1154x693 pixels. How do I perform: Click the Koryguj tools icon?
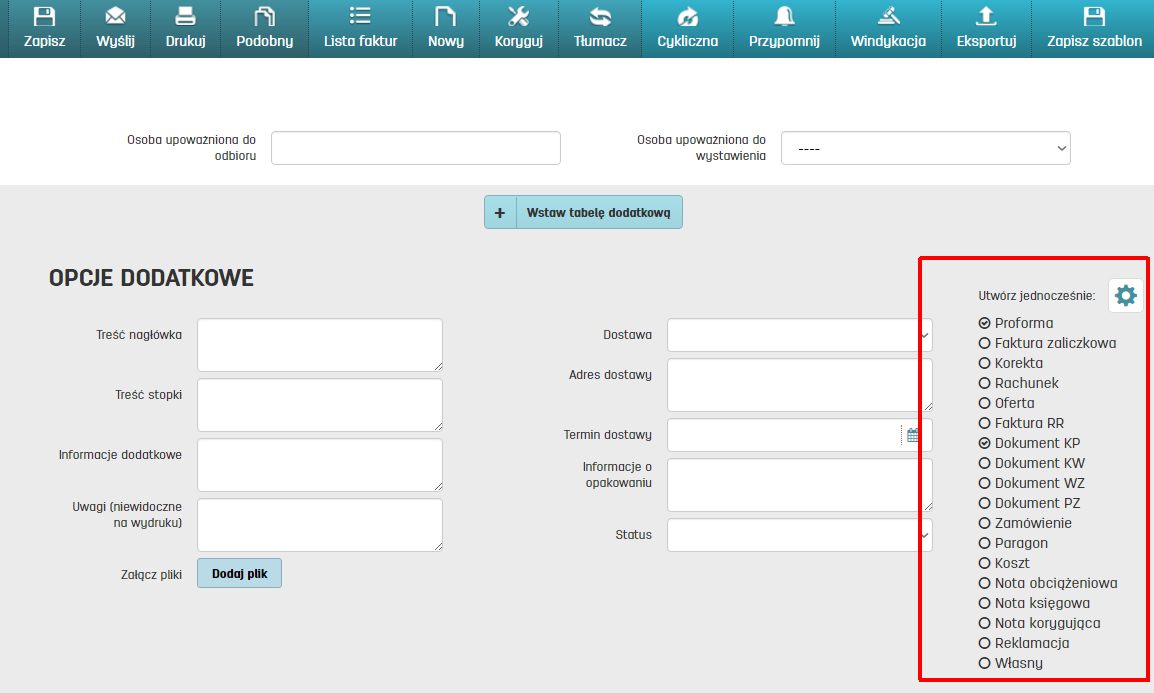pyautogui.click(x=517, y=17)
